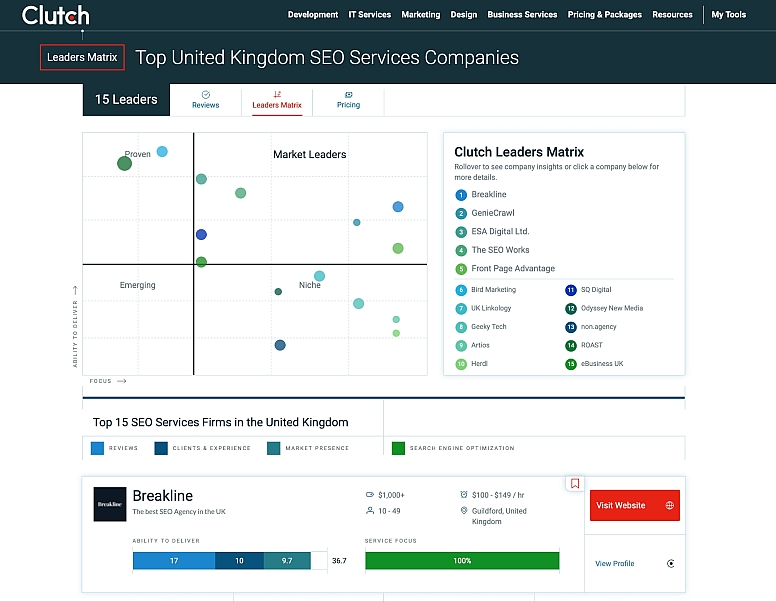776x602 pixels.
Task: Open the Development menu
Action: (x=313, y=15)
